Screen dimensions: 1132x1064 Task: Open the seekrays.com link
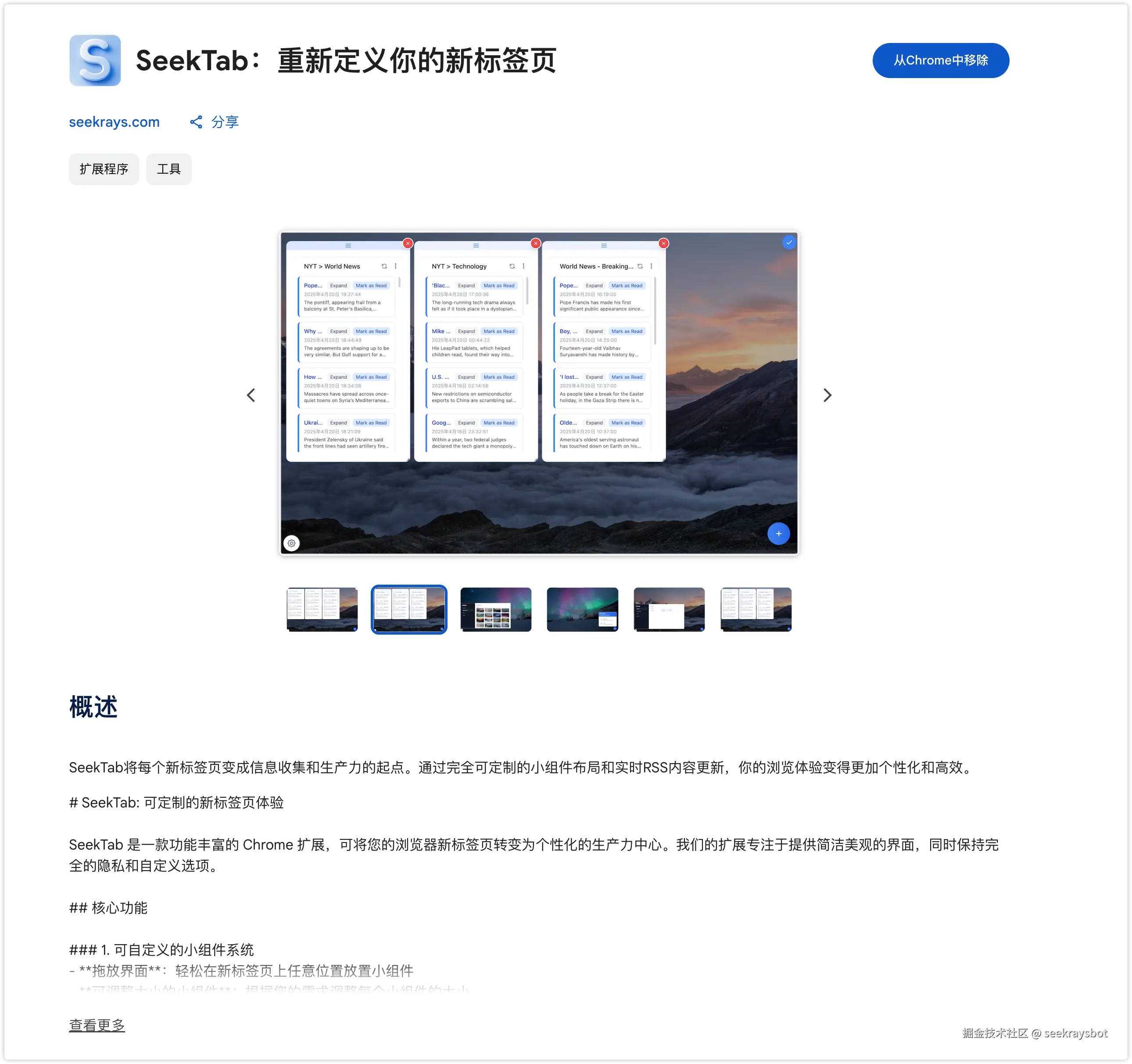(114, 122)
